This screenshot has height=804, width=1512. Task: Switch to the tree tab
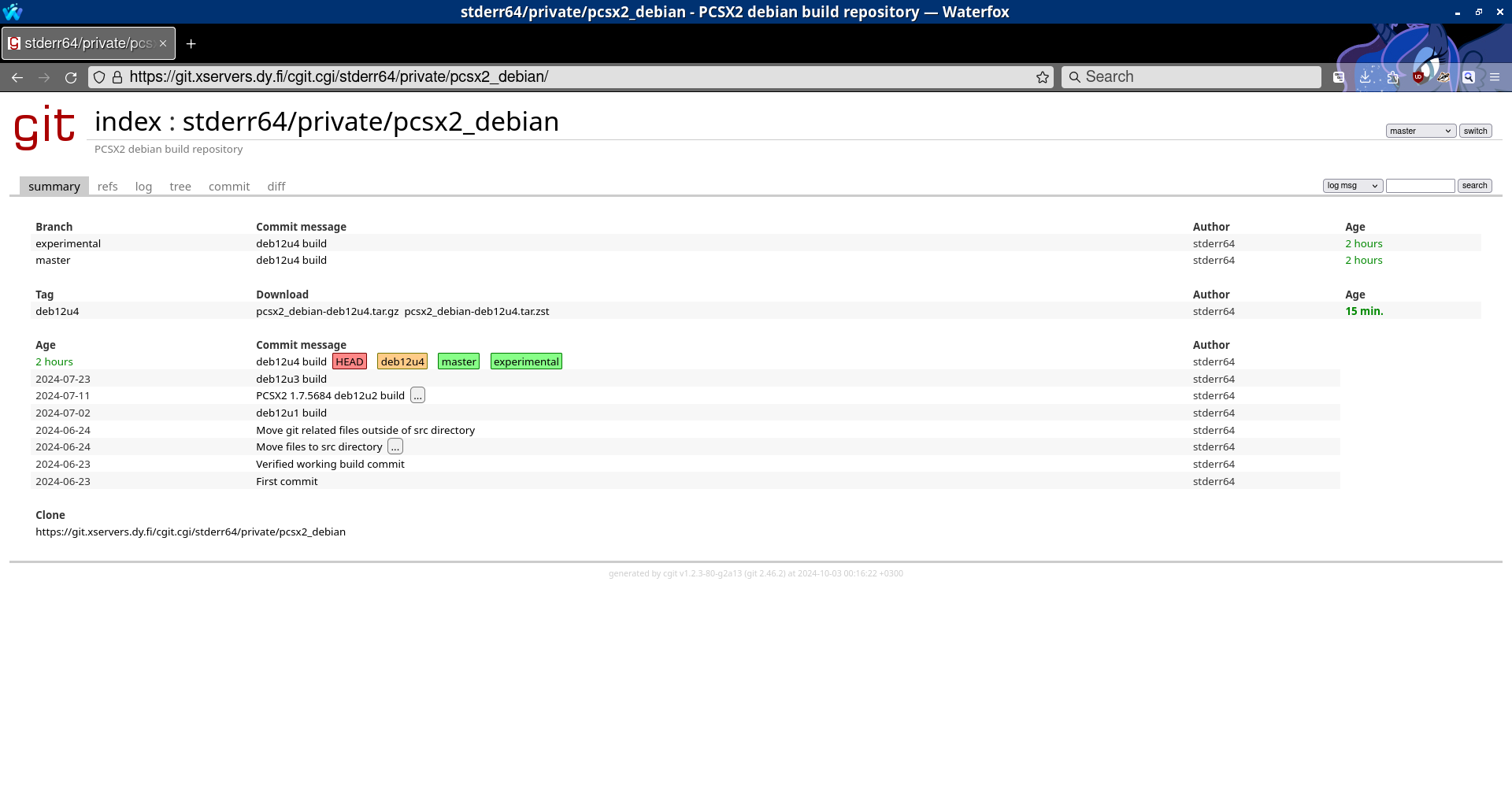(x=180, y=187)
